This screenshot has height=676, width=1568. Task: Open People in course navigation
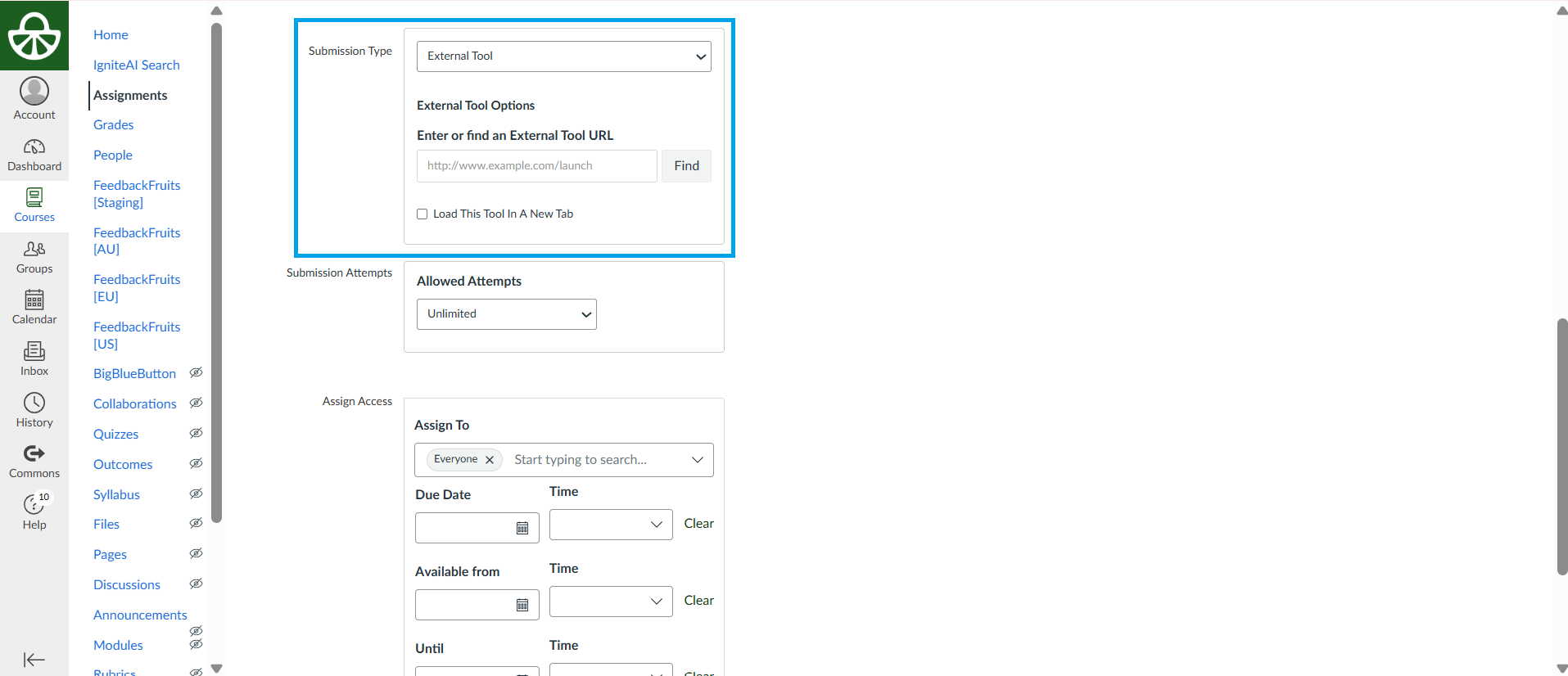tap(113, 155)
